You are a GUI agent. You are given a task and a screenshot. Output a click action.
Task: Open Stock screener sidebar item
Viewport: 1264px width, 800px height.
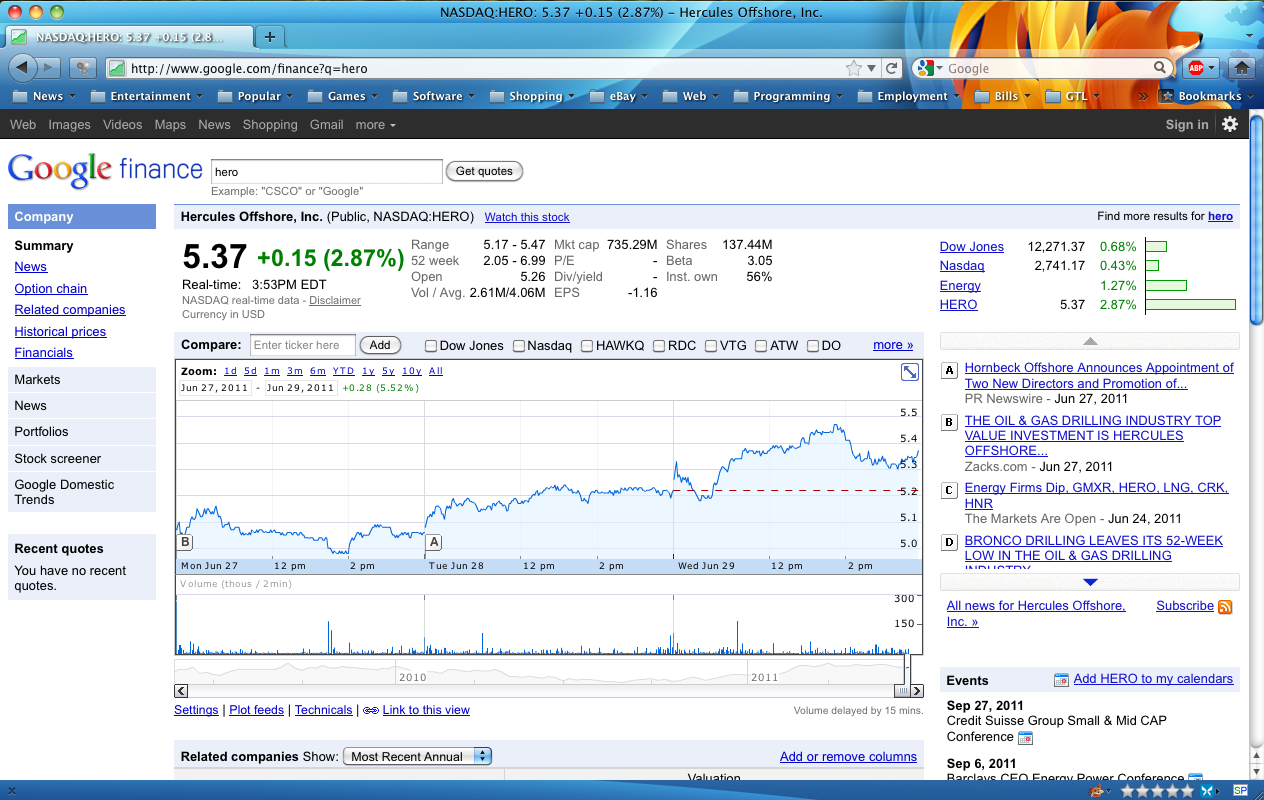[82, 459]
